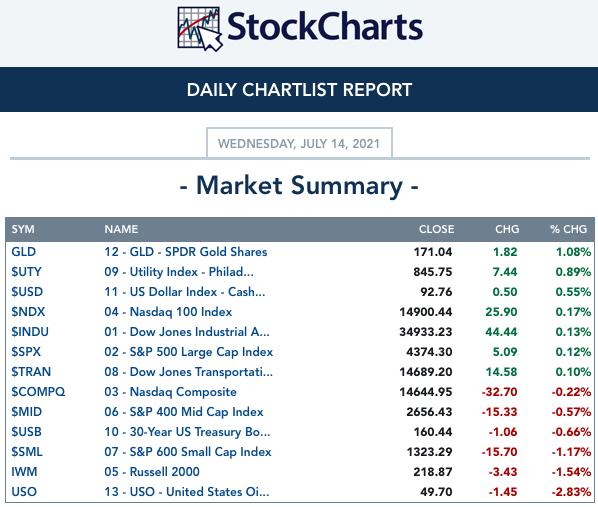This screenshot has height=507, width=598.
Task: Click the CLOSE column header
Action: coord(437,229)
